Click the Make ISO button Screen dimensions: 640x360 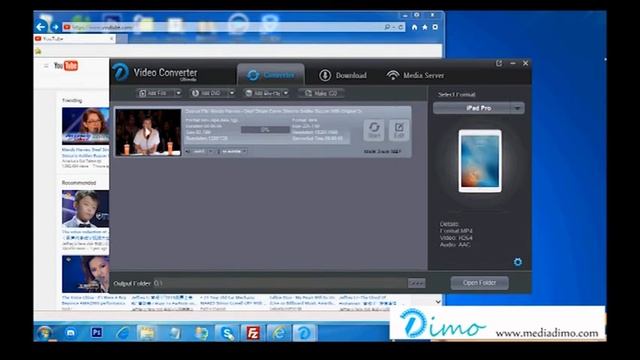point(321,93)
